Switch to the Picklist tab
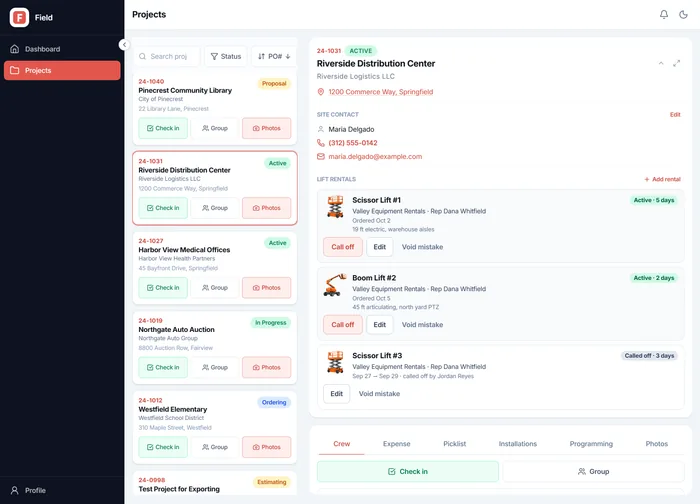Image resolution: width=700 pixels, height=504 pixels. (x=454, y=444)
